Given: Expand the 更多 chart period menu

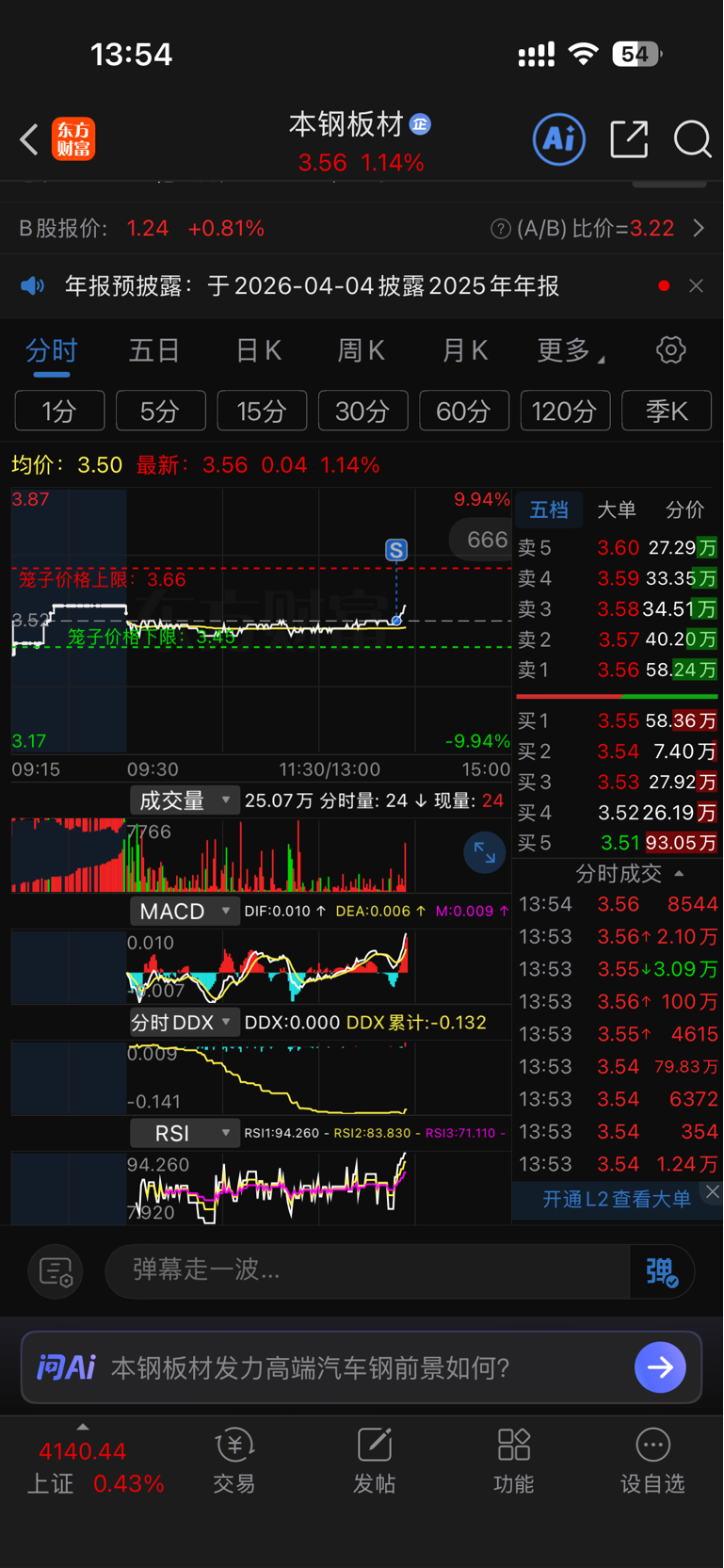Looking at the screenshot, I should [571, 351].
